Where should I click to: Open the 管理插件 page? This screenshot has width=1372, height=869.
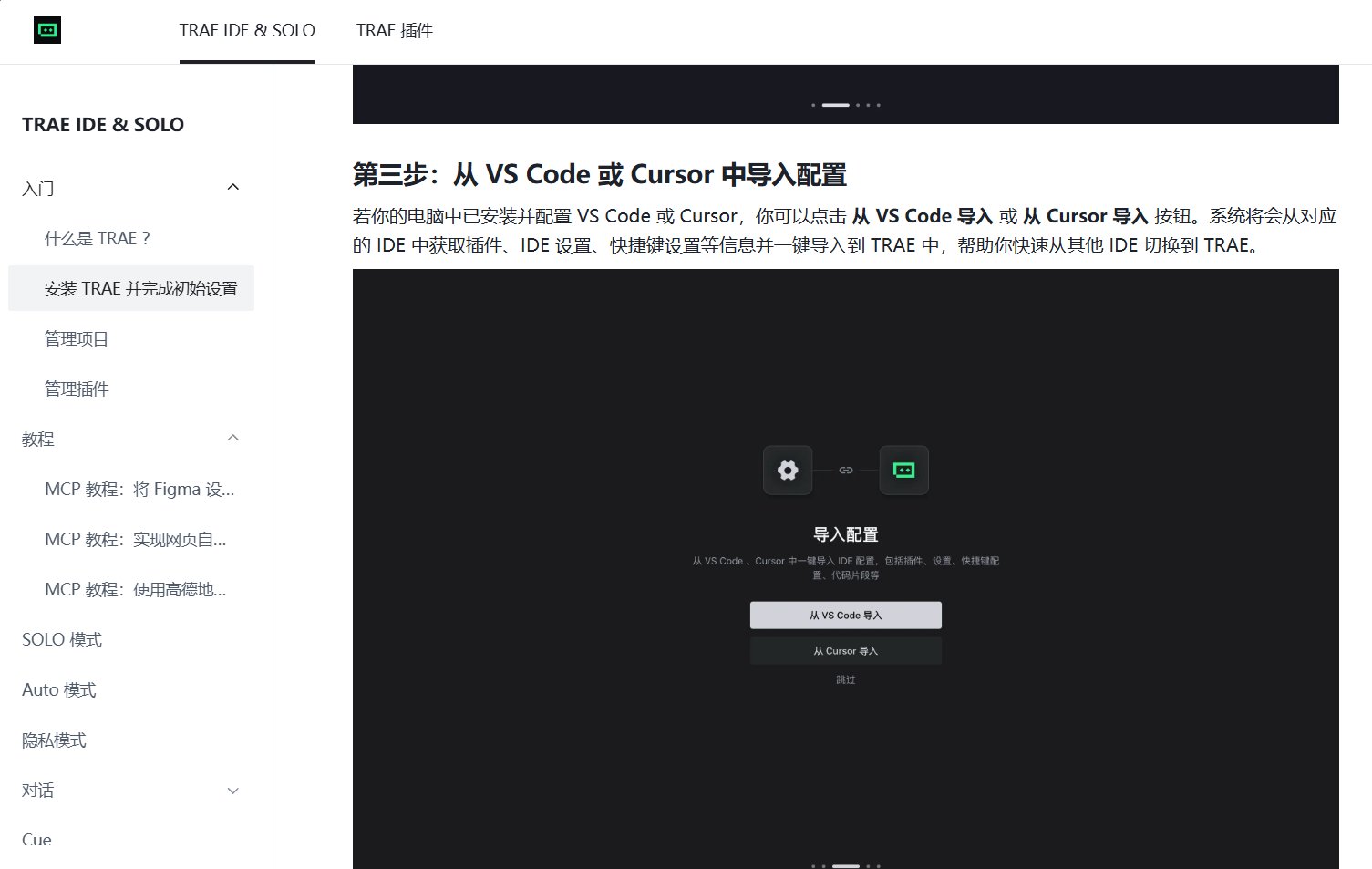tap(77, 389)
